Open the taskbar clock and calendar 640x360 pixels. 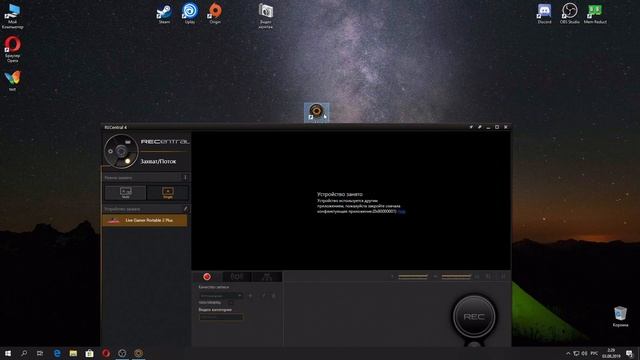click(x=611, y=353)
